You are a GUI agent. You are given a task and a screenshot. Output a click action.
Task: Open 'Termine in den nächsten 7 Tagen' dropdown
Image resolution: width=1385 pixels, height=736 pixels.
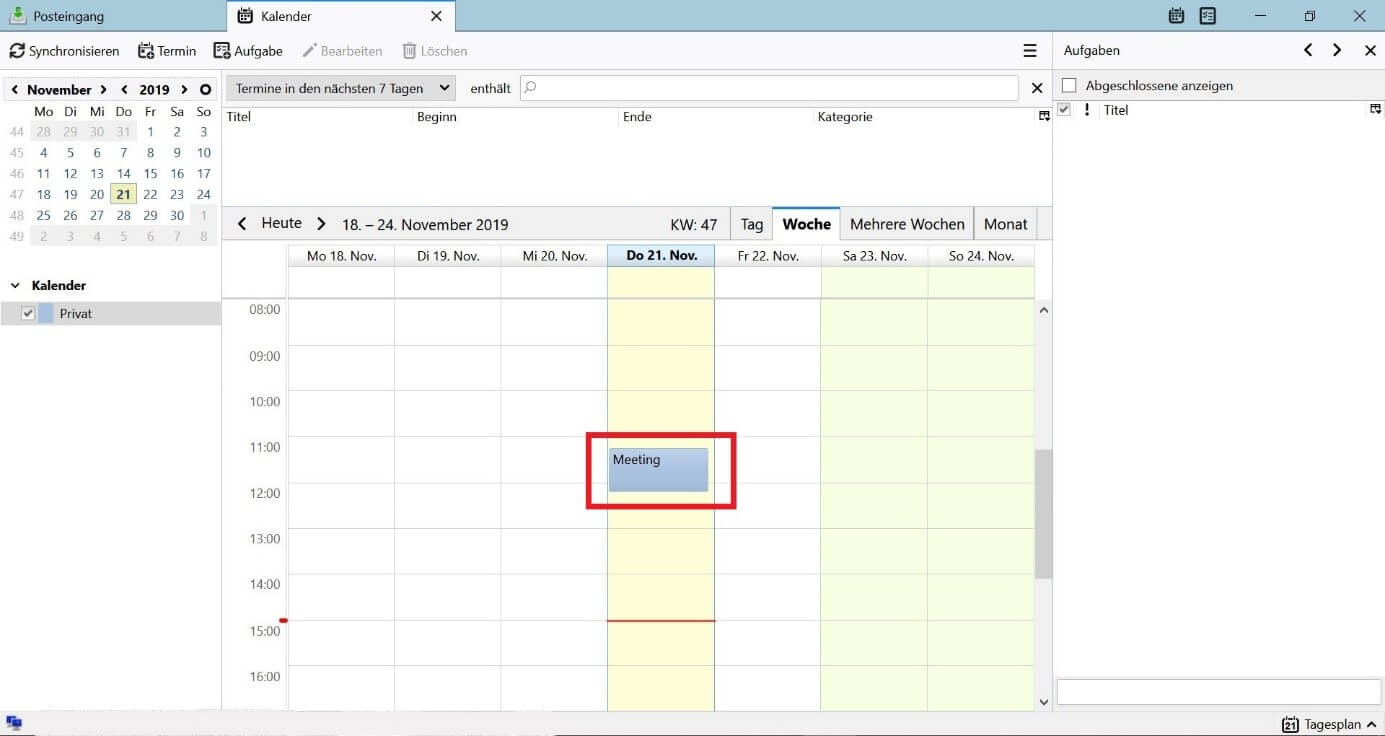pos(341,88)
